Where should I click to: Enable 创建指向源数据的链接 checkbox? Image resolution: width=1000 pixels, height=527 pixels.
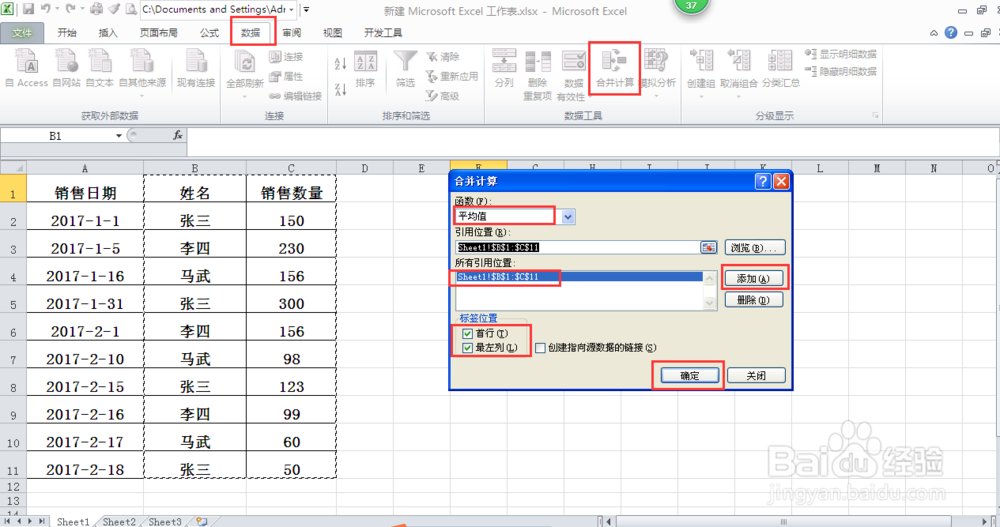tap(540, 348)
